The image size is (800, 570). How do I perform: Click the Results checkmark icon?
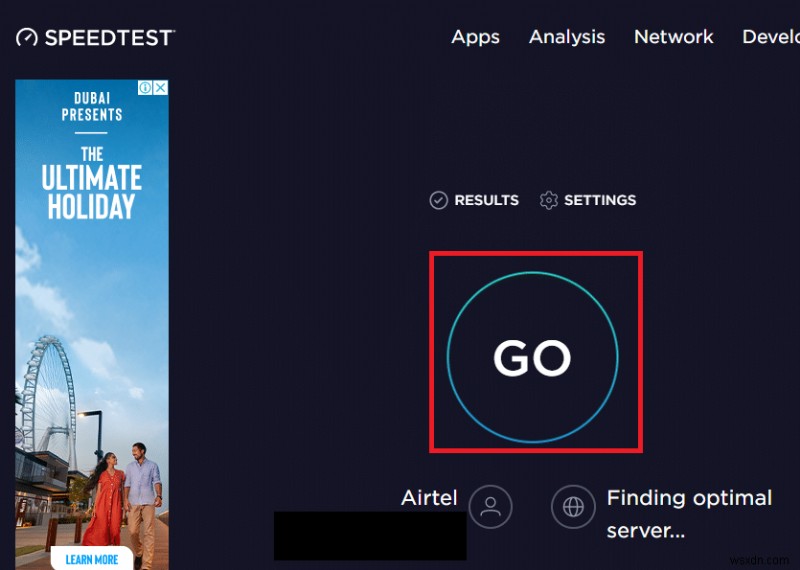pyautogui.click(x=438, y=200)
